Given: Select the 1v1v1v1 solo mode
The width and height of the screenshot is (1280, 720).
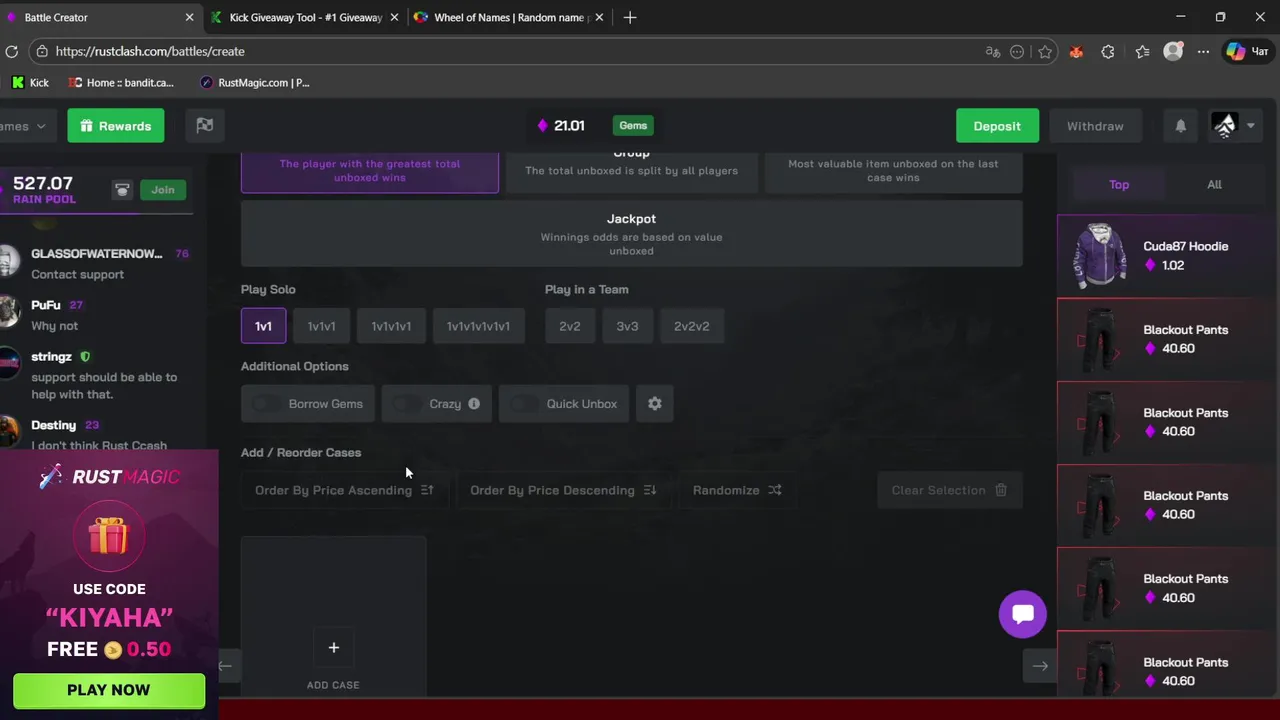Looking at the screenshot, I should (x=391, y=326).
